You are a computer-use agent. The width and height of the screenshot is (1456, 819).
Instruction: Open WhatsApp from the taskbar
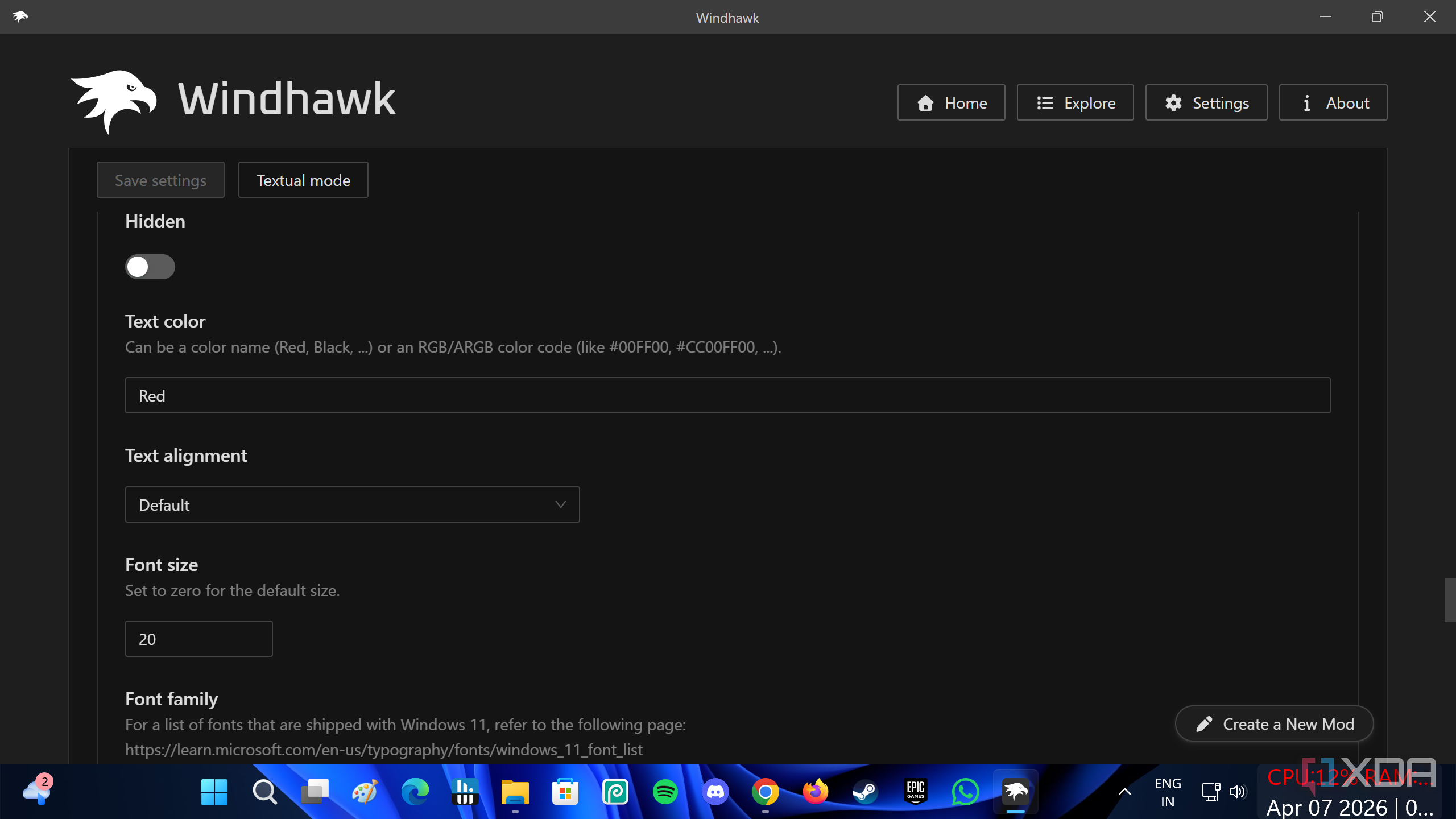click(965, 792)
